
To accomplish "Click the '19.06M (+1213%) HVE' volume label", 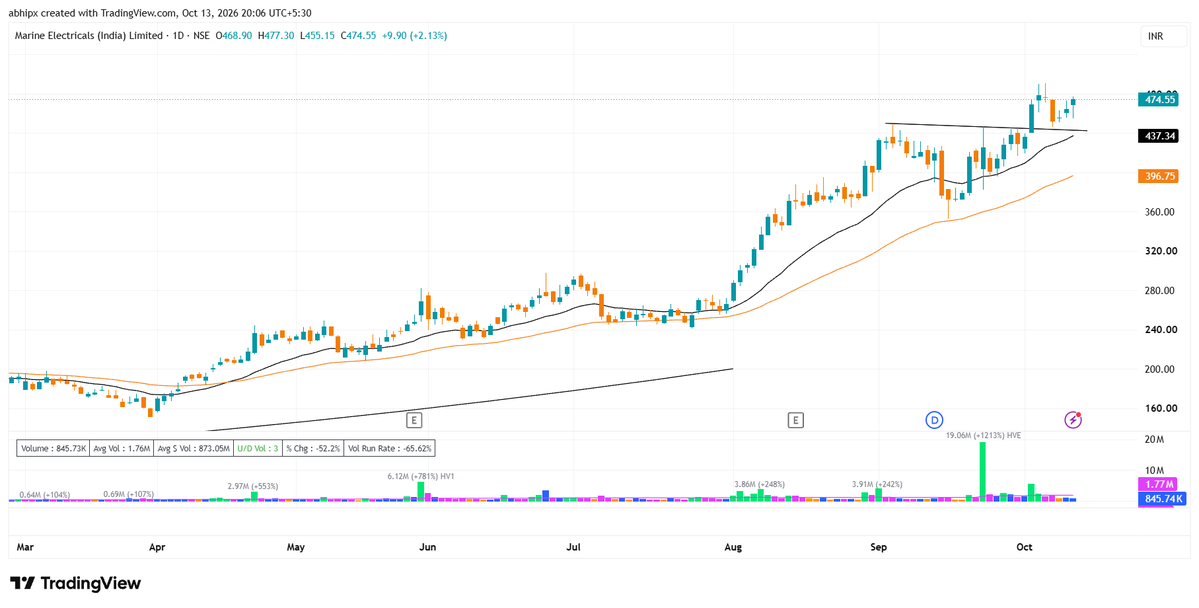I will [x=983, y=435].
